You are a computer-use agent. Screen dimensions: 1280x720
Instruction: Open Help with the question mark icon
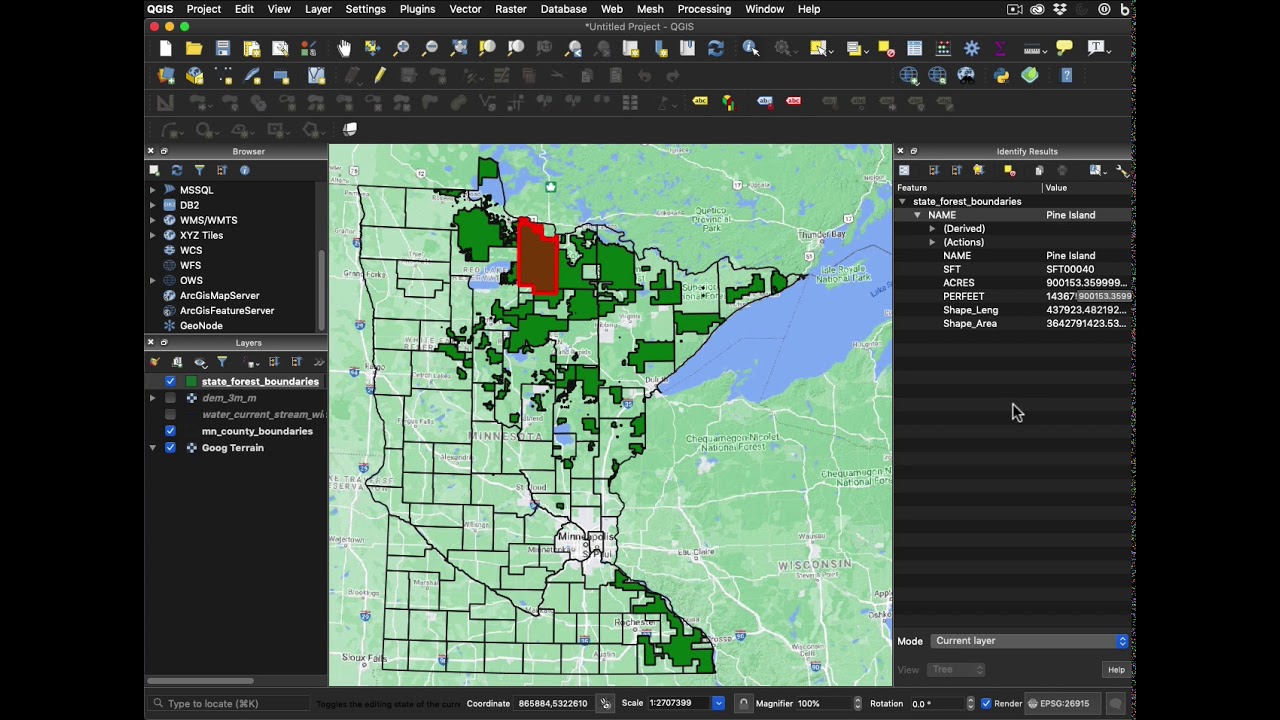[x=1066, y=75]
